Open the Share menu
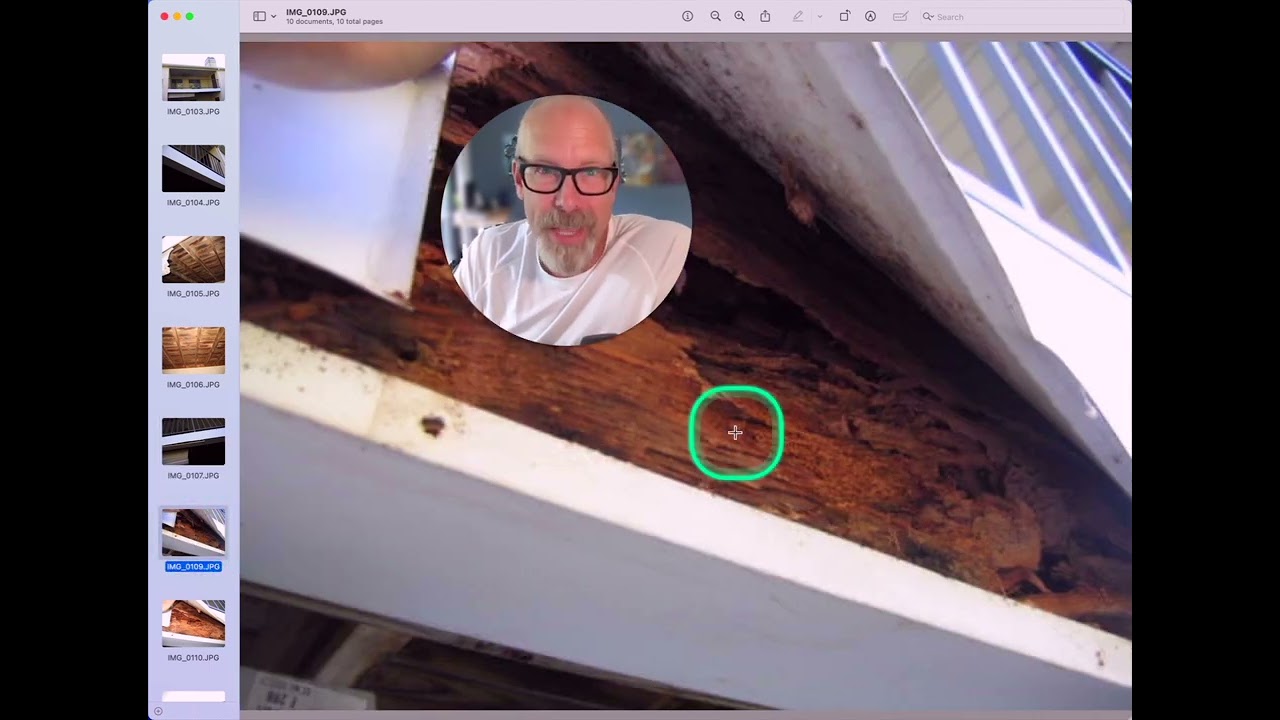 (765, 16)
